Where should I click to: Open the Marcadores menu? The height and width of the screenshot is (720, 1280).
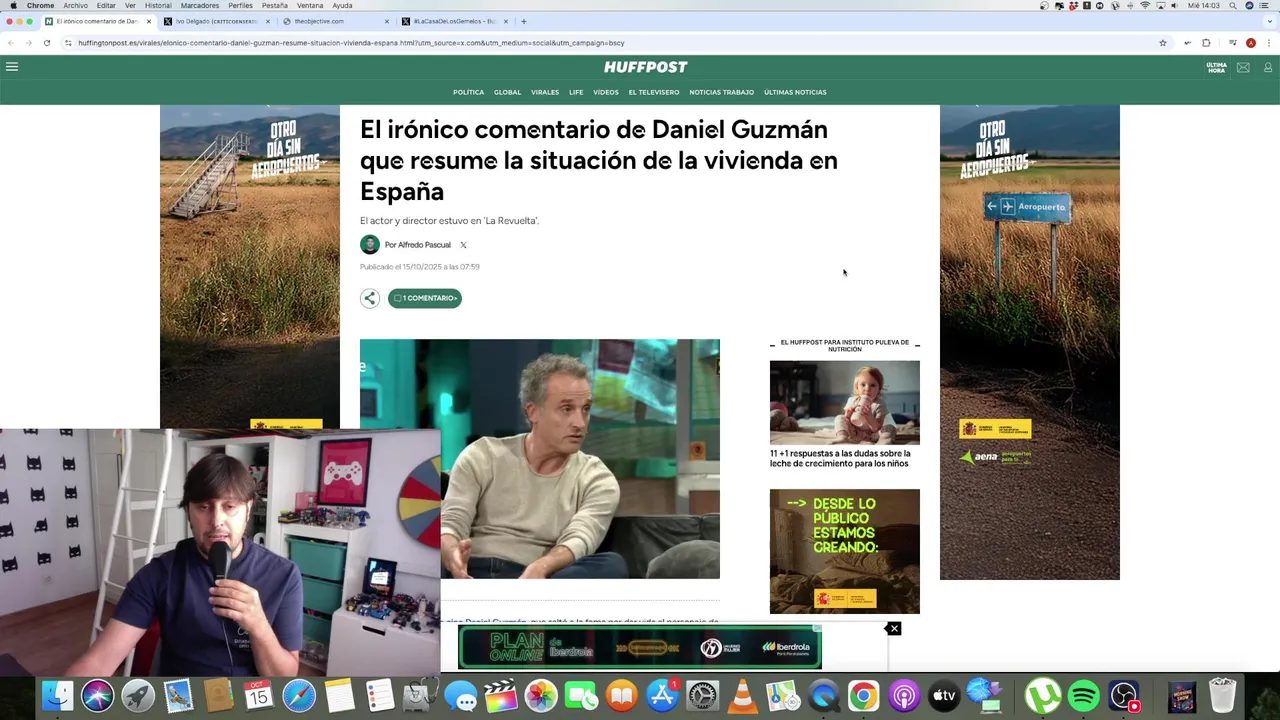point(200,5)
